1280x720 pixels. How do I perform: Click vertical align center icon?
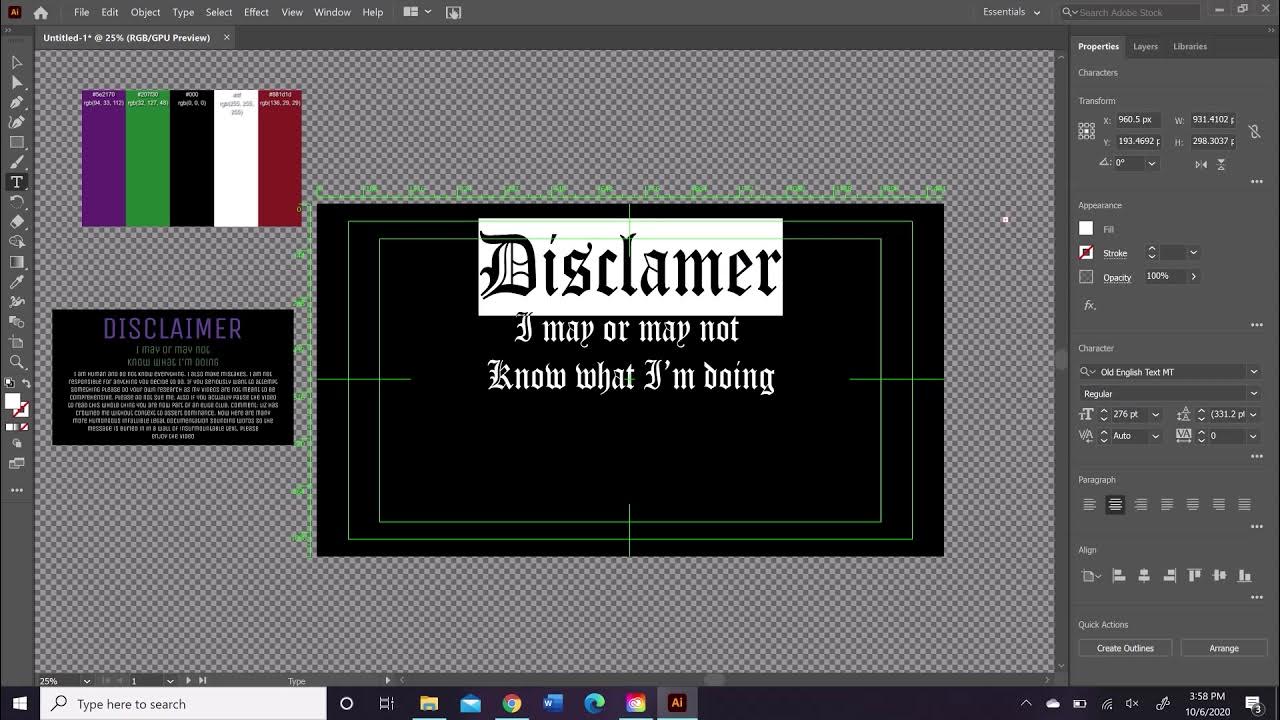1219,575
